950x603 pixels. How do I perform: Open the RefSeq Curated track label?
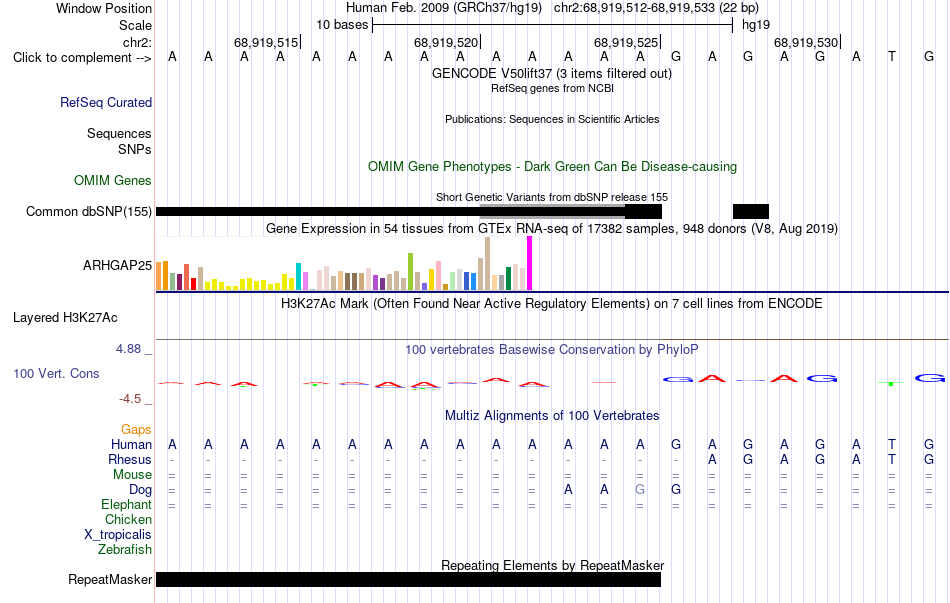click(106, 102)
